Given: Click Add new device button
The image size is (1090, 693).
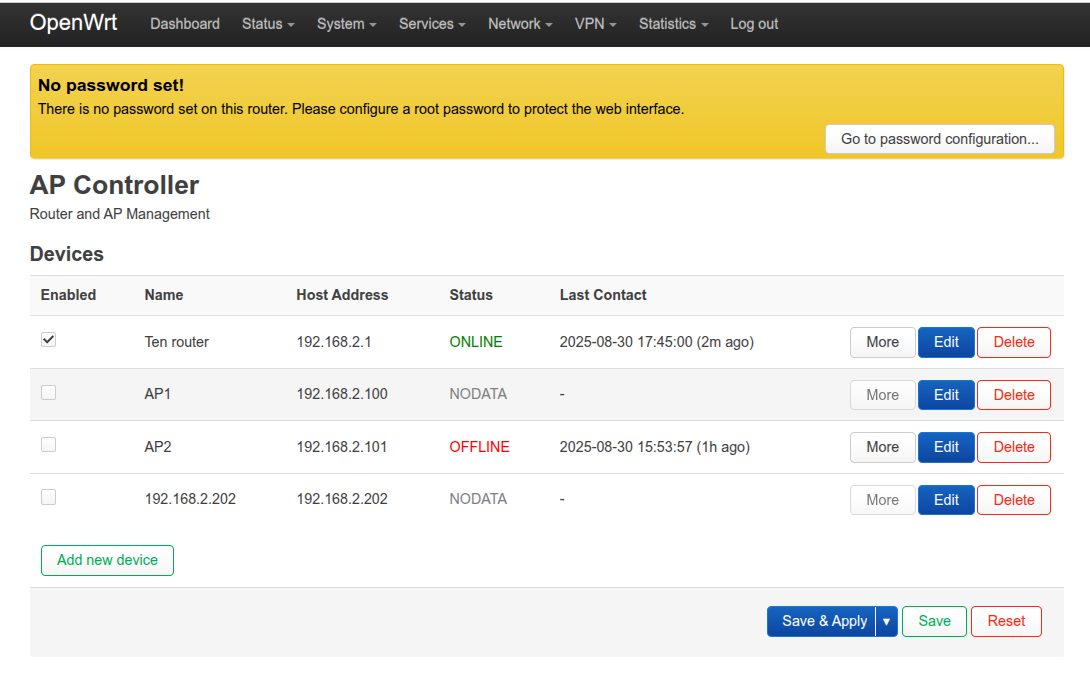Looking at the screenshot, I should click(x=107, y=560).
